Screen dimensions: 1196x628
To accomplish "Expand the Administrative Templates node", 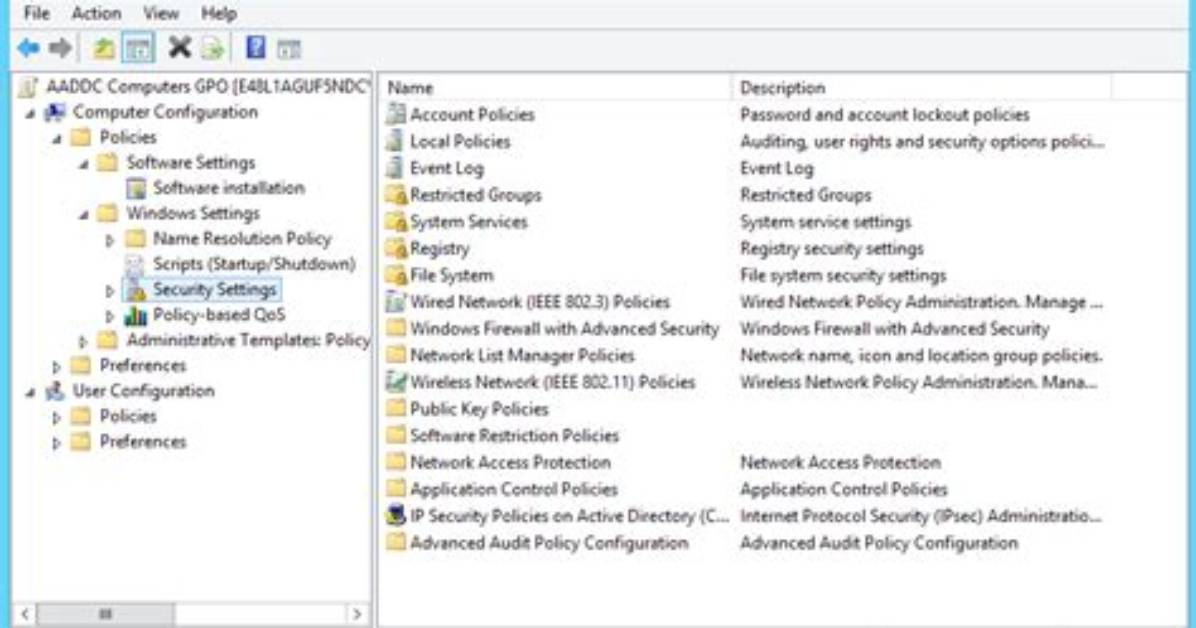I will pos(83,340).
